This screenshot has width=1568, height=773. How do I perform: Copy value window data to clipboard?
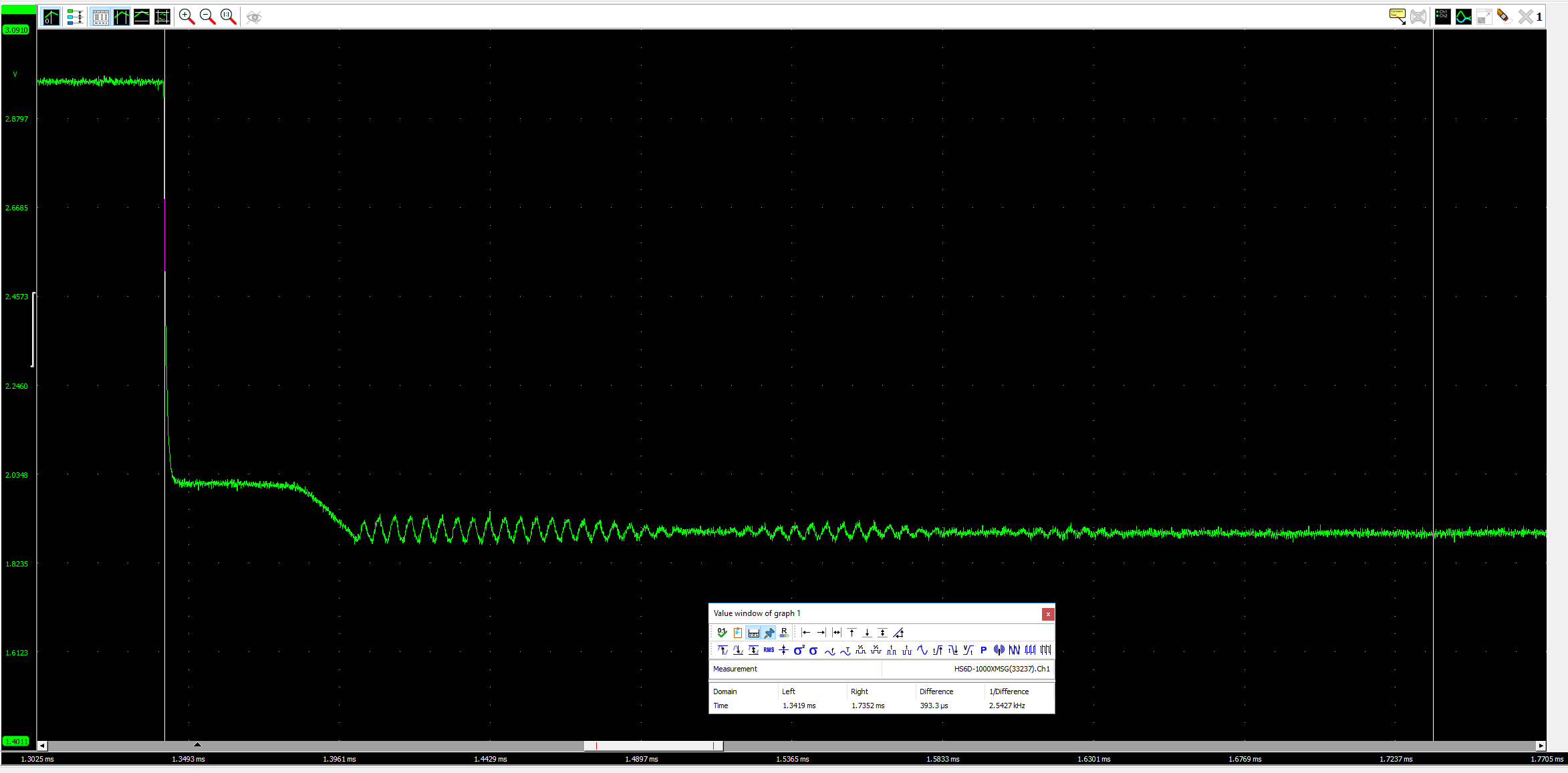click(737, 632)
